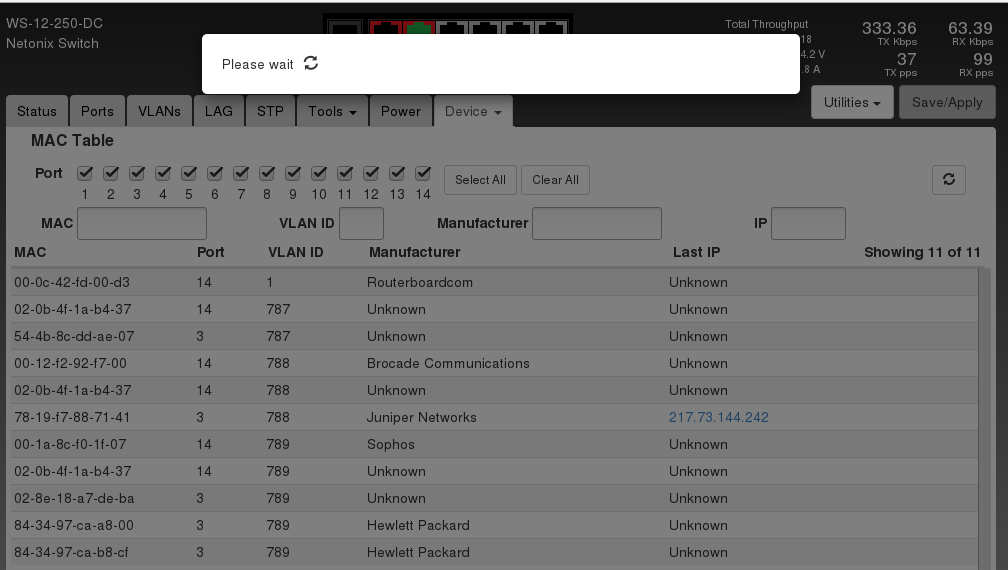Click the Save/Apply button
Screen dimensions: 1008x570
(x=946, y=102)
